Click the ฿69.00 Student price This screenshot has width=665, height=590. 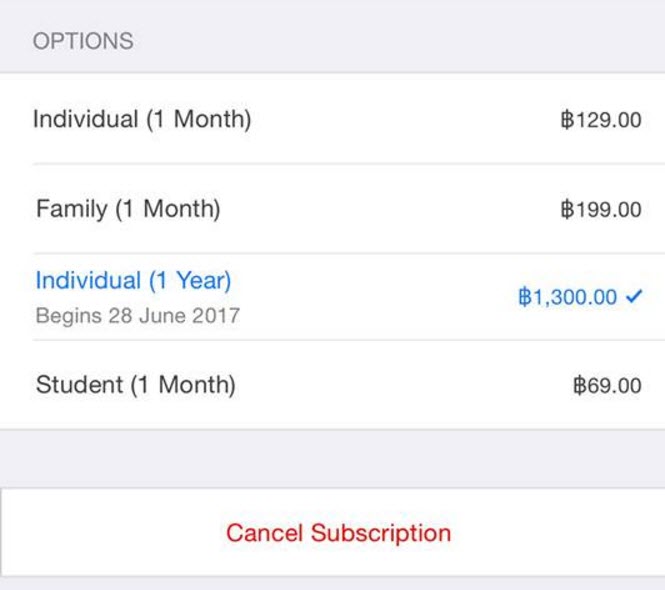(x=607, y=385)
